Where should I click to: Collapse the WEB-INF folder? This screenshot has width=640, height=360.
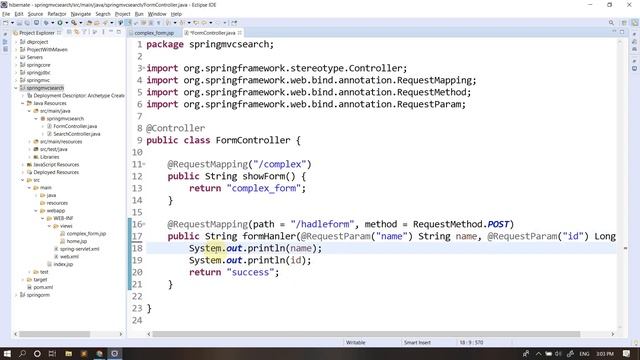coord(42,218)
